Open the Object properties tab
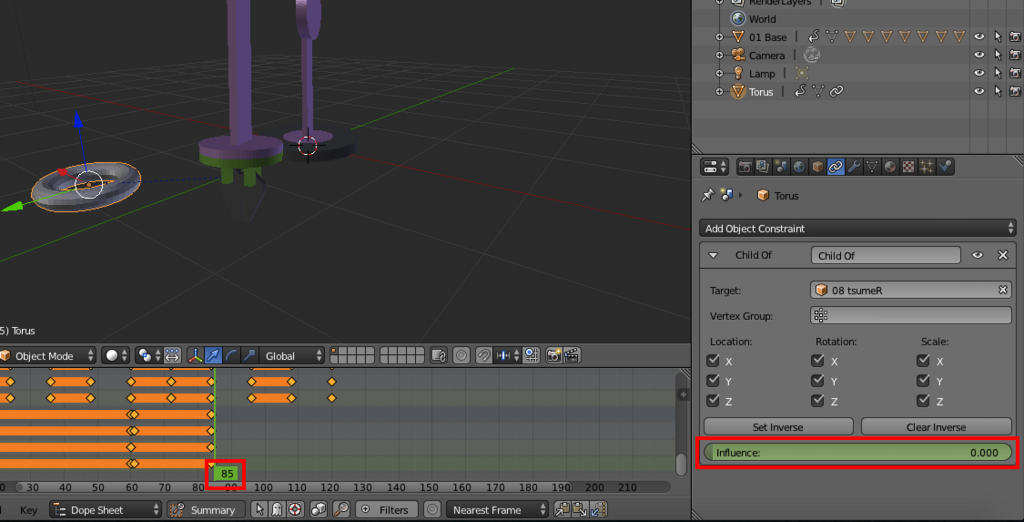The height and width of the screenshot is (522, 1024). (818, 167)
